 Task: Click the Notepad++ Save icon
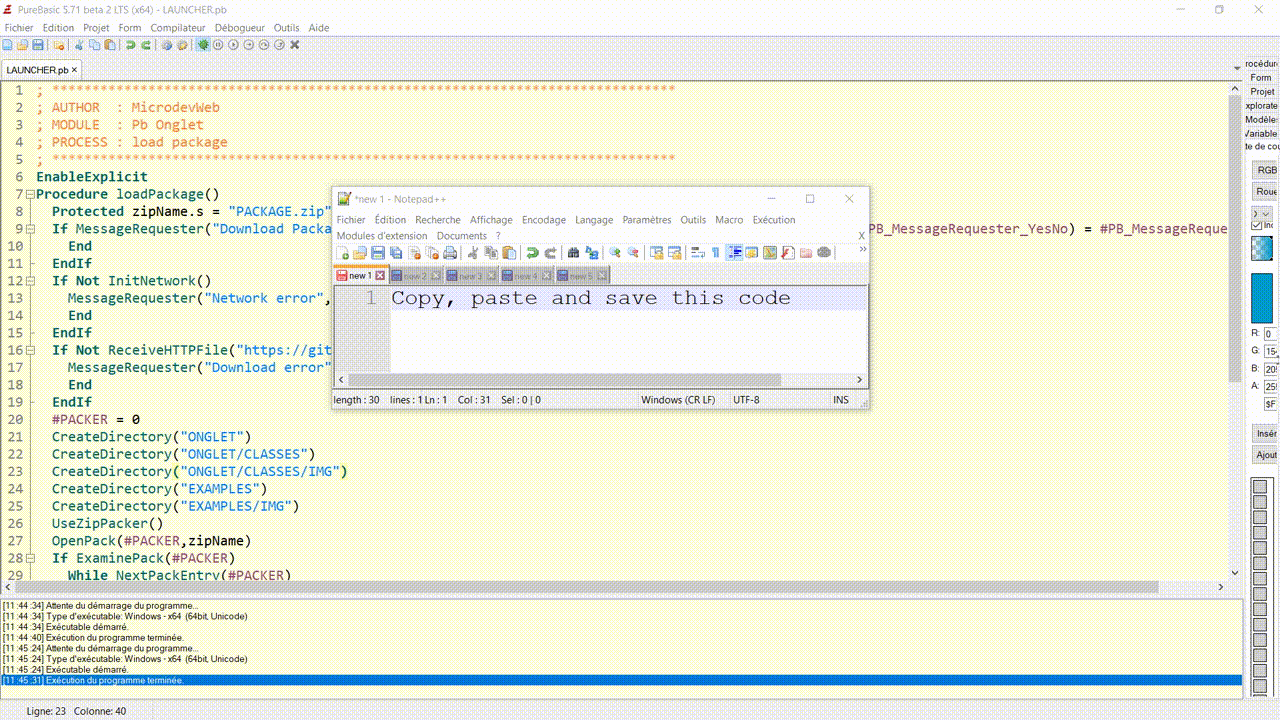click(x=377, y=253)
